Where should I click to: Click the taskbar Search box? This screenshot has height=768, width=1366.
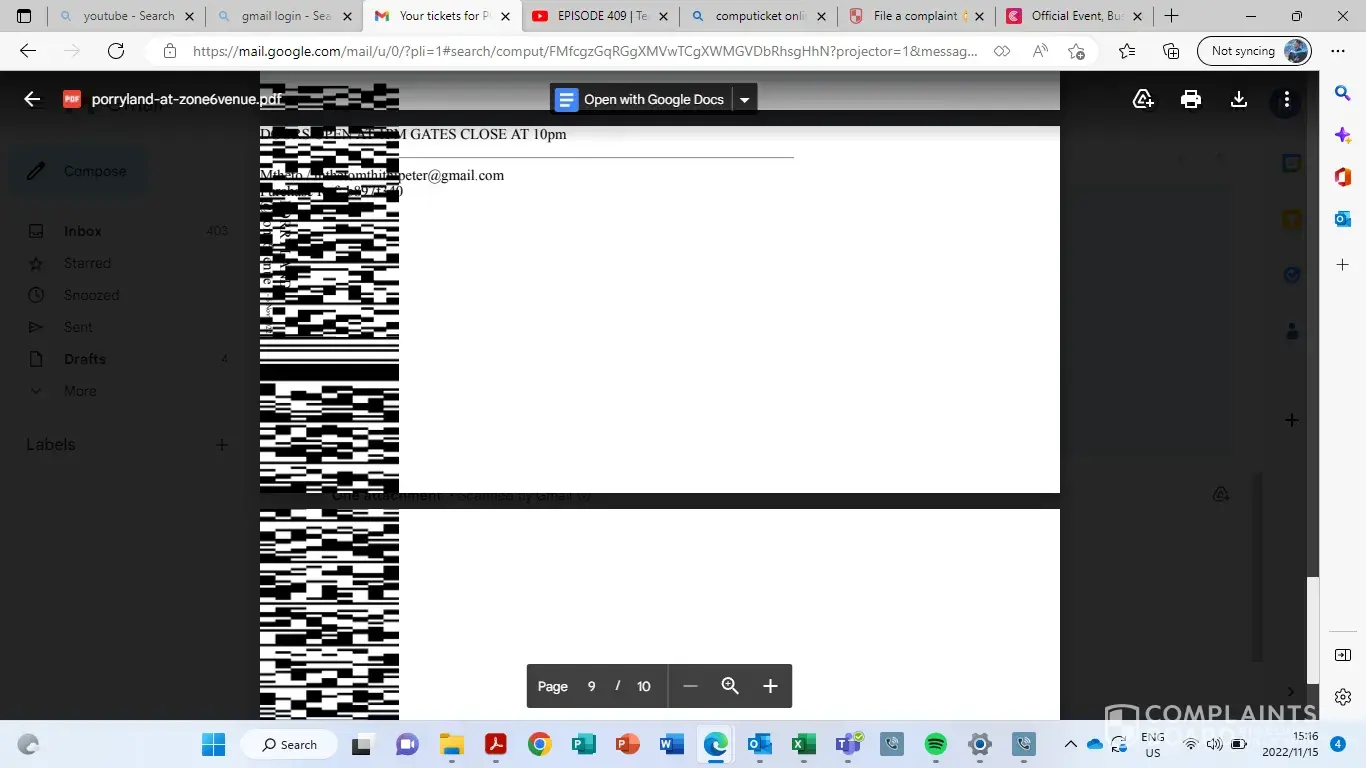[x=289, y=744]
